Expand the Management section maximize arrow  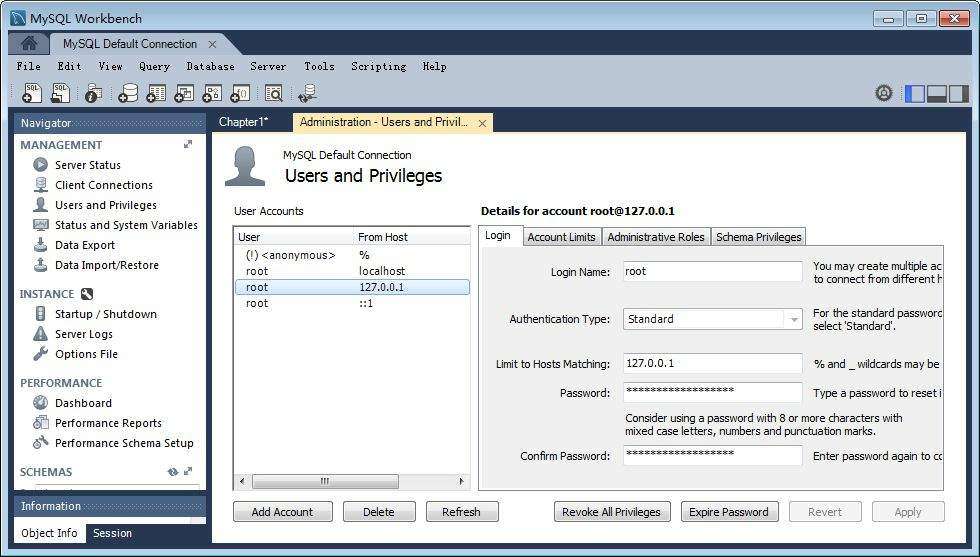point(188,144)
